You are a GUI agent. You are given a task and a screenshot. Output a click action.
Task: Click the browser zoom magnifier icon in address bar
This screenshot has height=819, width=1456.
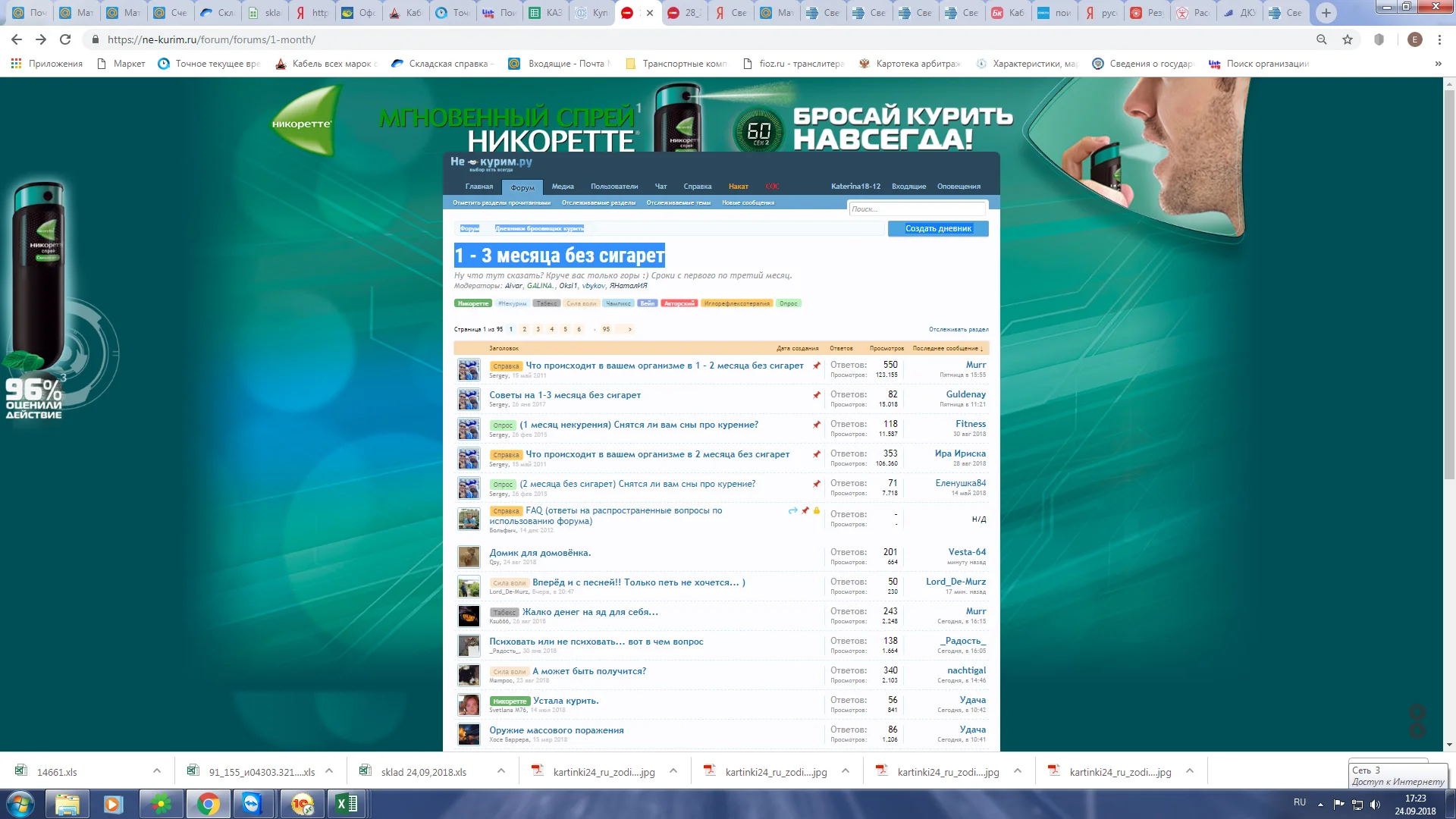(1322, 39)
